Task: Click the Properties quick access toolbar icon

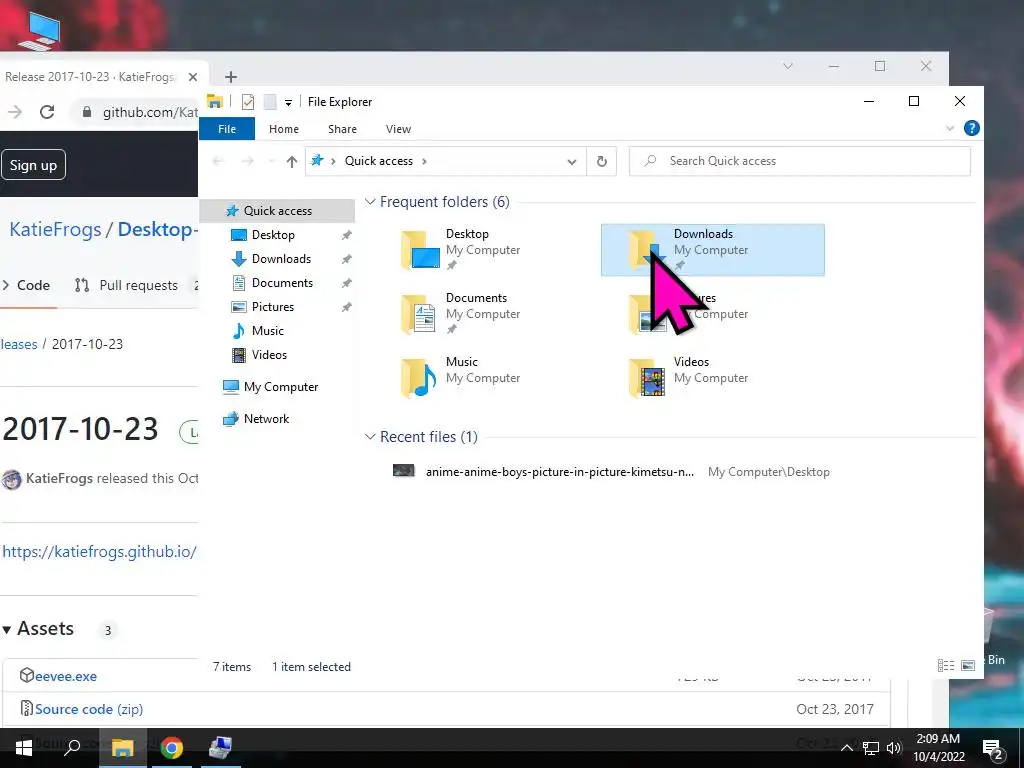Action: pyautogui.click(x=248, y=102)
